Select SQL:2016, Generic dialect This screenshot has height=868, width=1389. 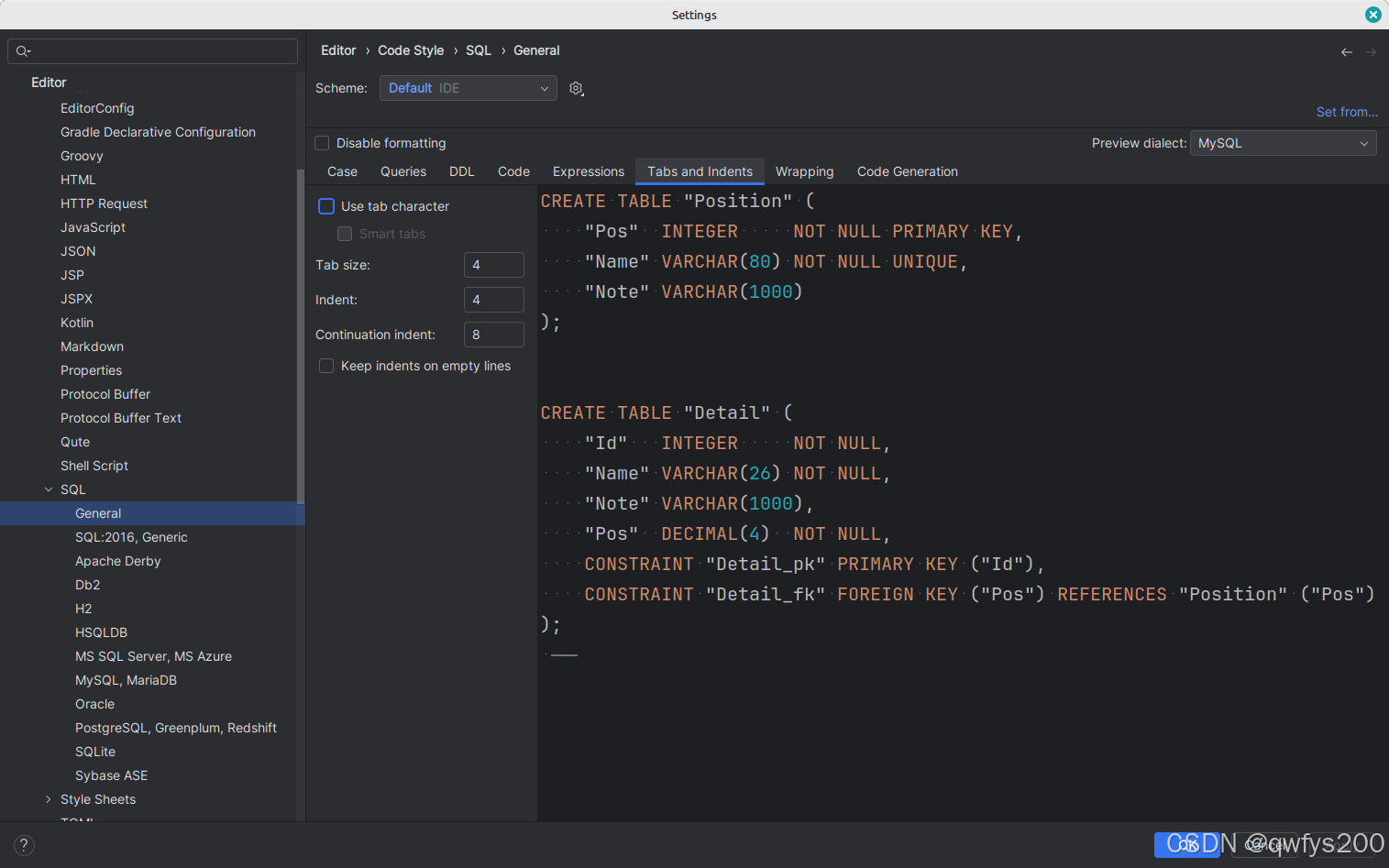pos(131,537)
